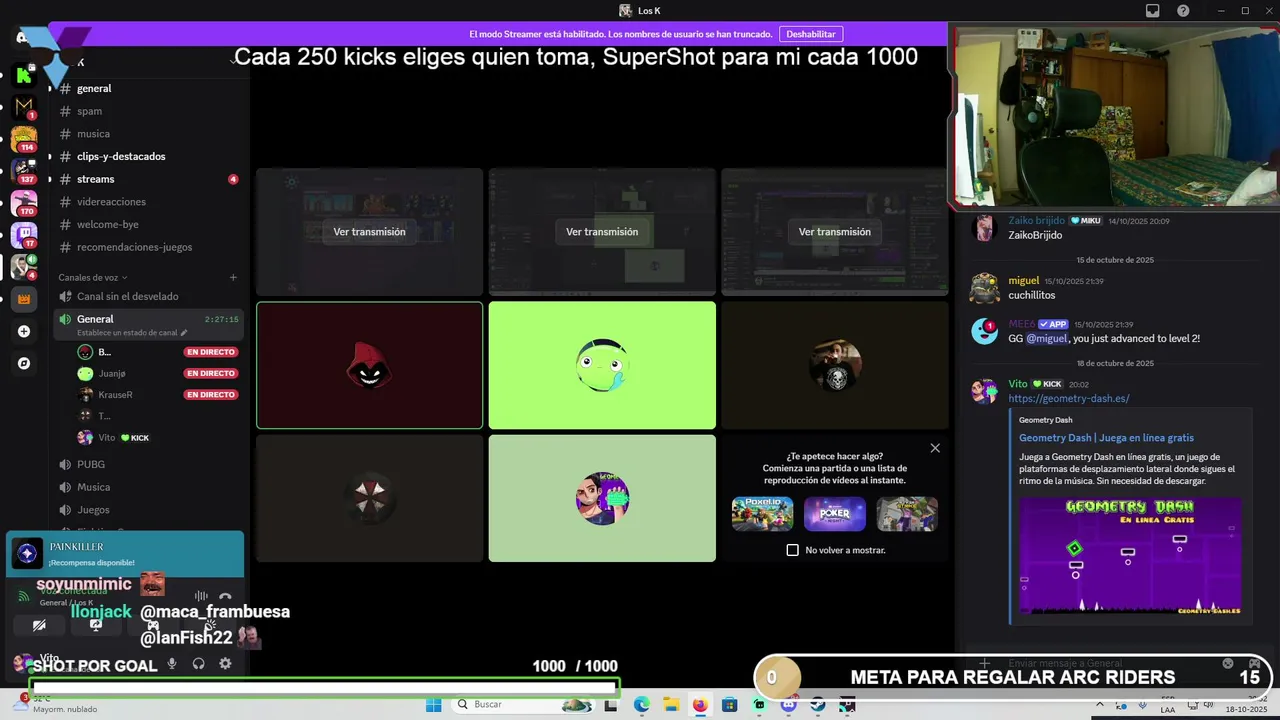The image size is (1280, 720).
Task: Click Deshabilitar streamer mode button
Action: [x=810, y=34]
